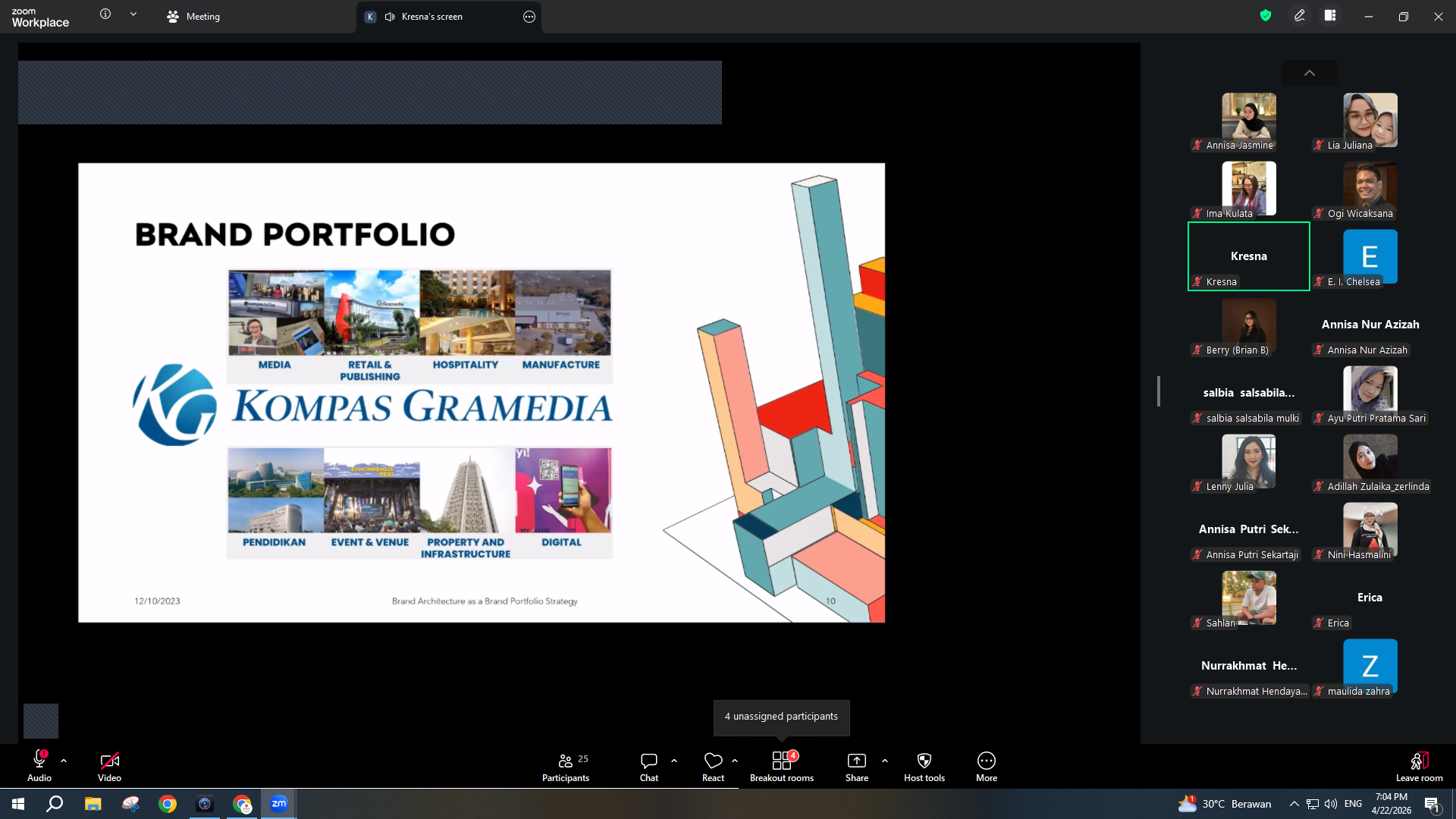Open File Explorer from taskbar
The height and width of the screenshot is (819, 1456).
pyautogui.click(x=93, y=804)
